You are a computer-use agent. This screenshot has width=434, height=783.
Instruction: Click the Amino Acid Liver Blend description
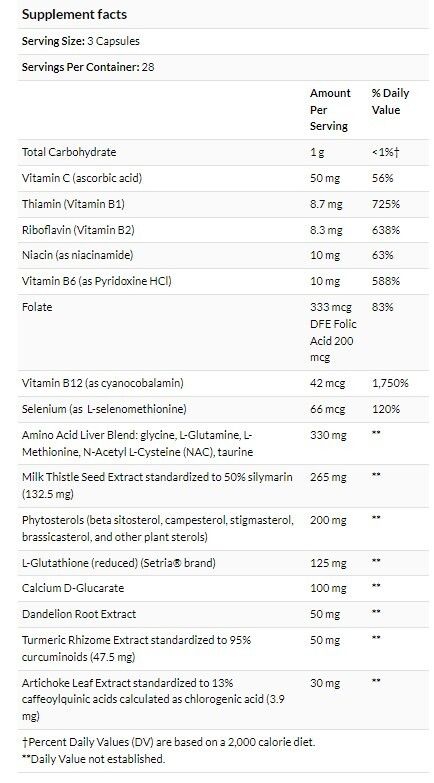point(137,443)
